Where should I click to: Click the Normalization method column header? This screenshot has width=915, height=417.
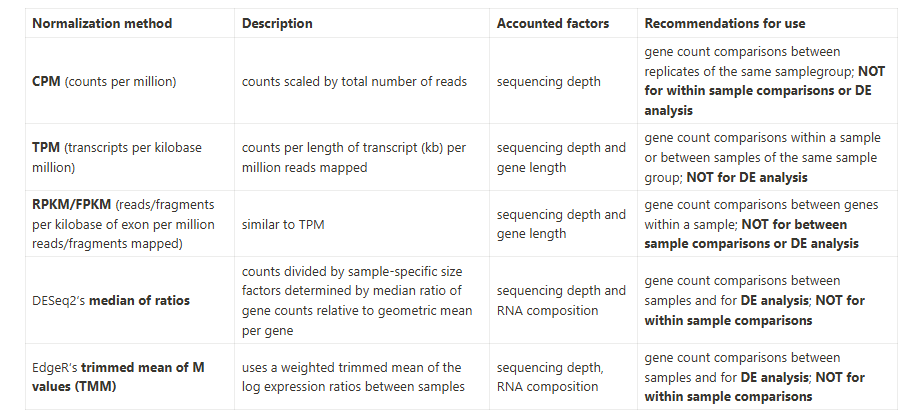pos(102,23)
